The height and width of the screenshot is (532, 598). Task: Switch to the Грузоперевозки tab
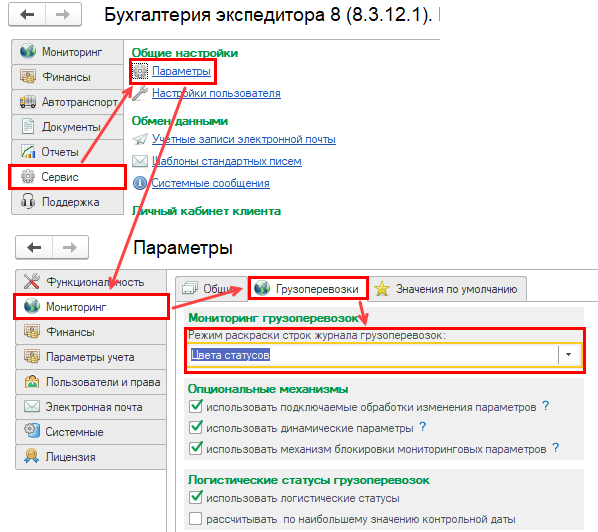pos(308,289)
